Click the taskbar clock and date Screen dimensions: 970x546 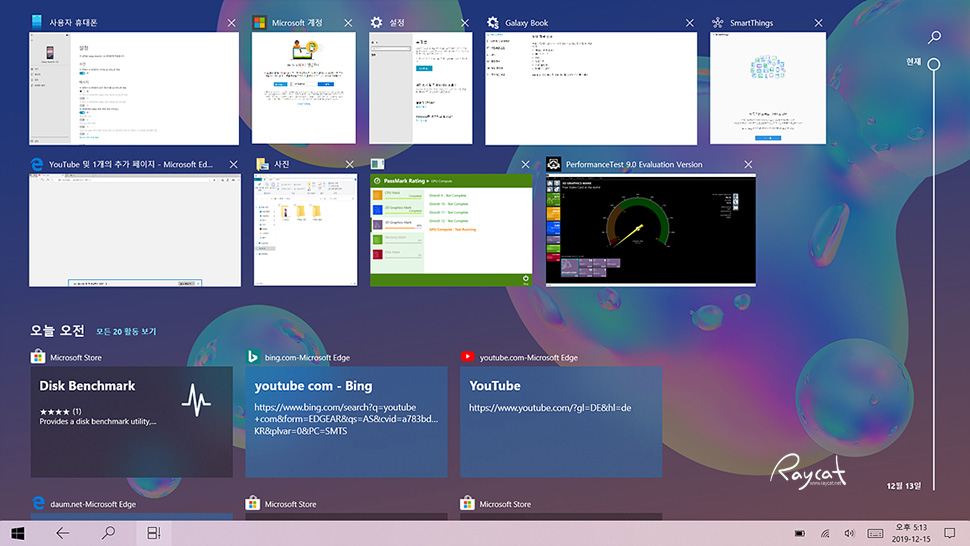911,533
